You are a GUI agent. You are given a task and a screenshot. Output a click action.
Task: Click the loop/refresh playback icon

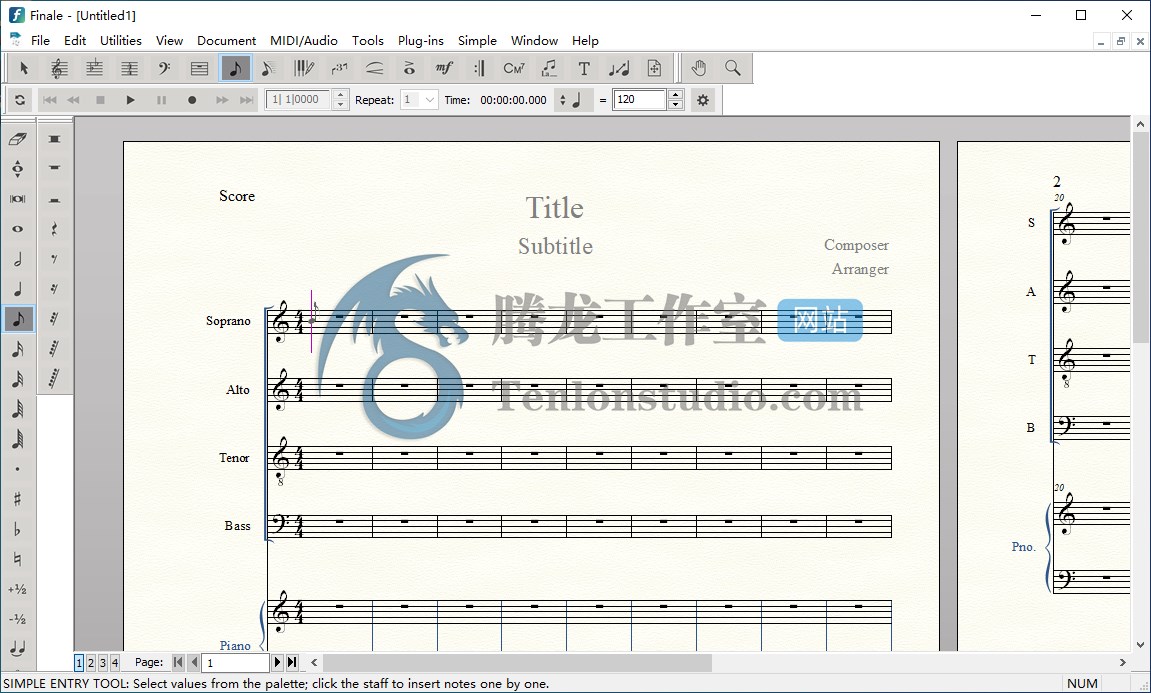click(20, 100)
